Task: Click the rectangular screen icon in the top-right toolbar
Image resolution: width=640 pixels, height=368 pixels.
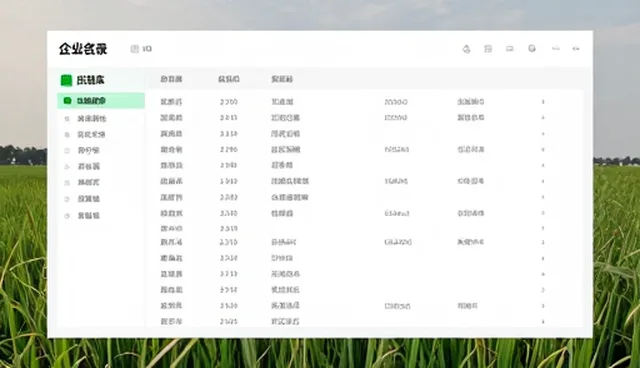Action: 509,49
